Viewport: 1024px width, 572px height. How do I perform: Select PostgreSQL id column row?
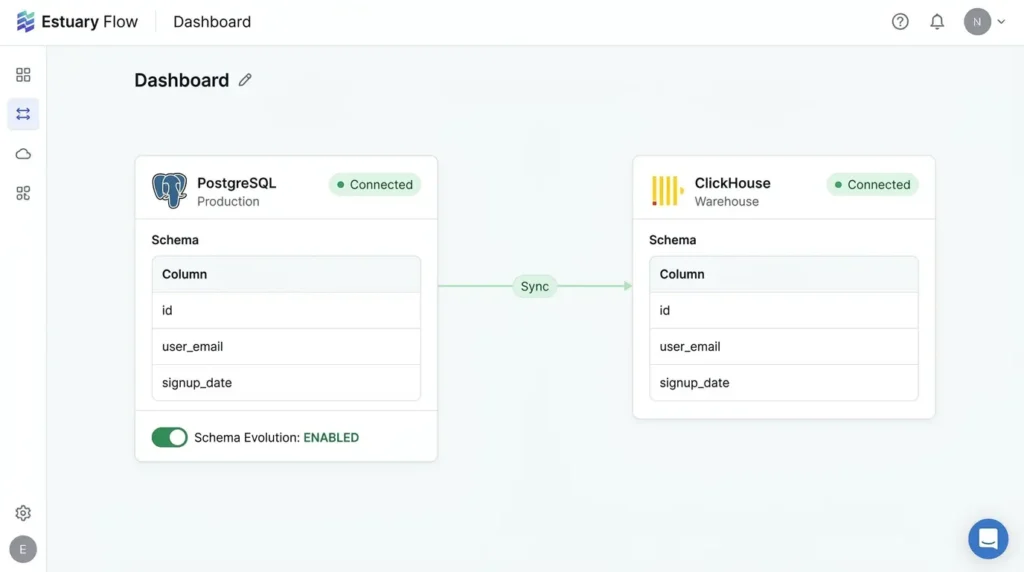click(286, 310)
